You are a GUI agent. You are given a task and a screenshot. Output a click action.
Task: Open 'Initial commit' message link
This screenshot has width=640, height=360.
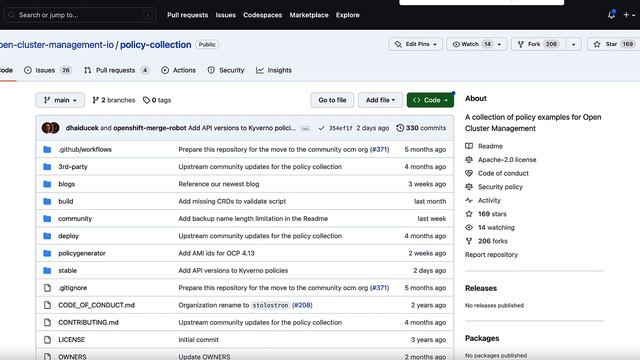(198, 340)
